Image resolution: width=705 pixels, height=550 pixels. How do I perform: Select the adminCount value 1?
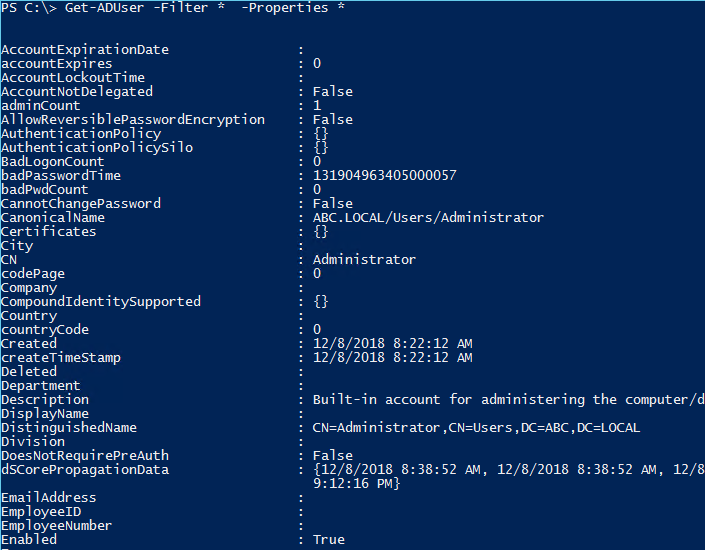coord(317,105)
